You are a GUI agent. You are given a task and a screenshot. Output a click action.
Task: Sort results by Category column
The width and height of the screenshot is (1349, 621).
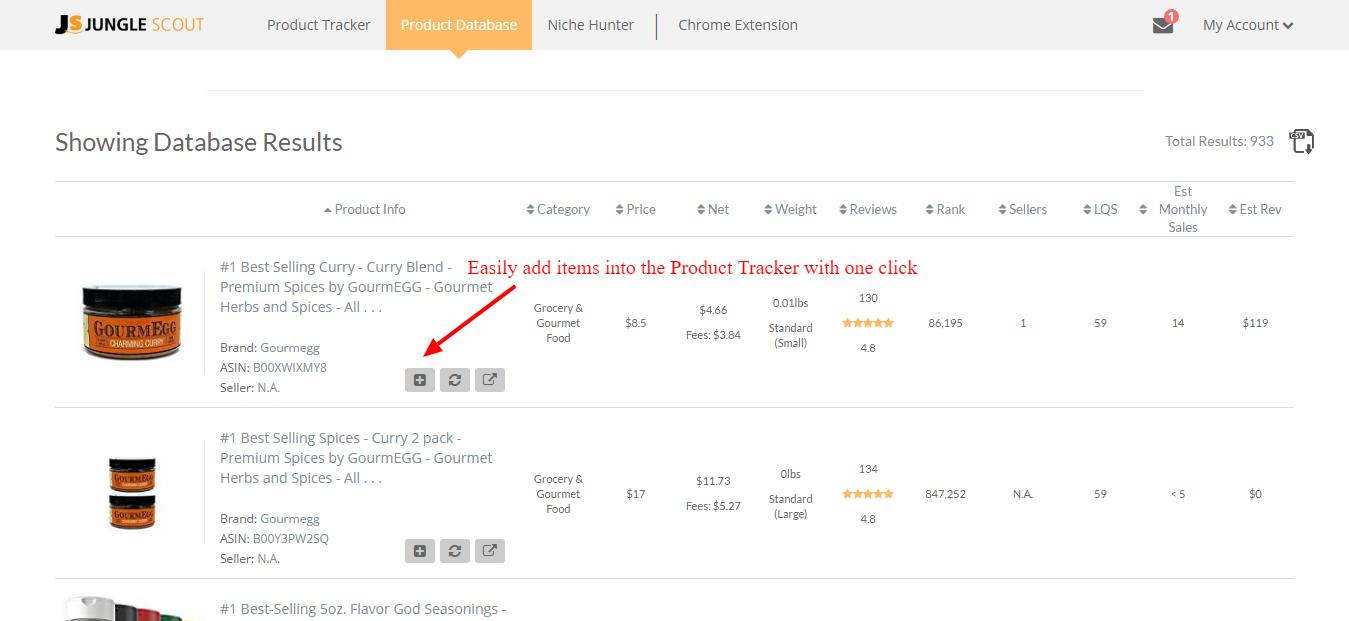click(558, 209)
